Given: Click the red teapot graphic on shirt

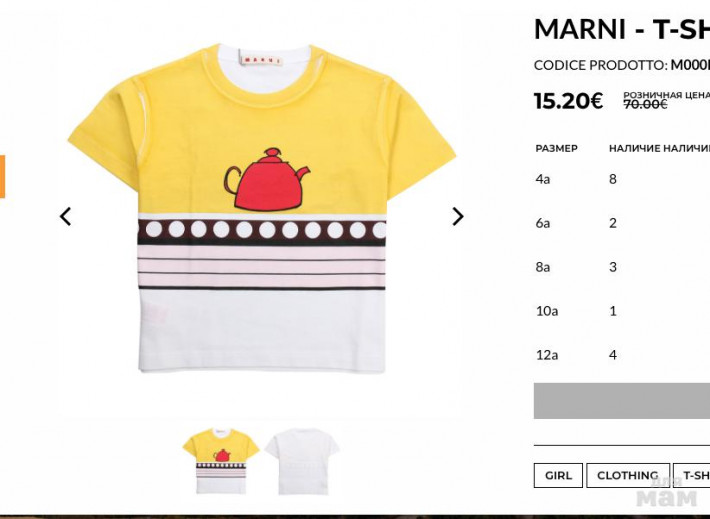Looking at the screenshot, I should click(267, 179).
